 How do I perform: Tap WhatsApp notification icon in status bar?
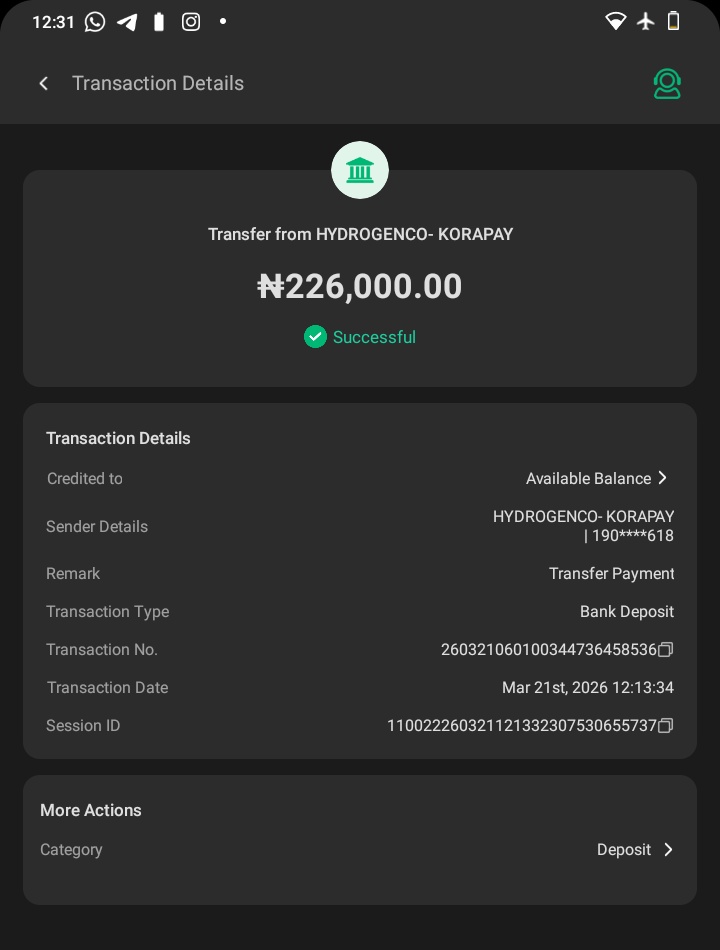click(x=95, y=22)
